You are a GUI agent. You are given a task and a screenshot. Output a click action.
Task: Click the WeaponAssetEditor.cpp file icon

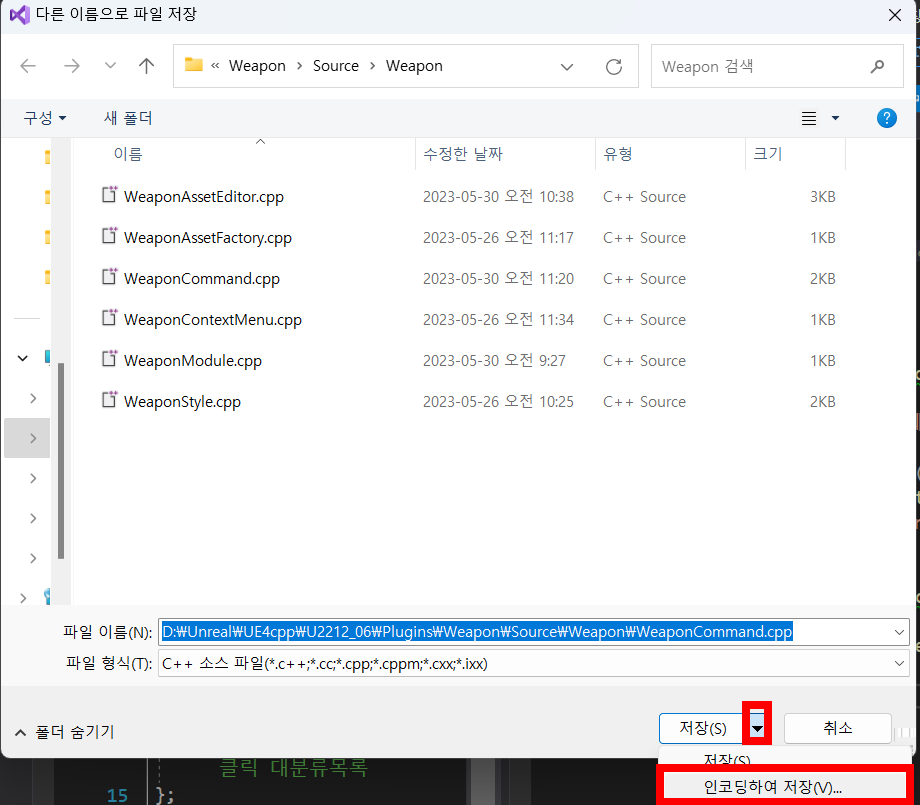coord(110,195)
